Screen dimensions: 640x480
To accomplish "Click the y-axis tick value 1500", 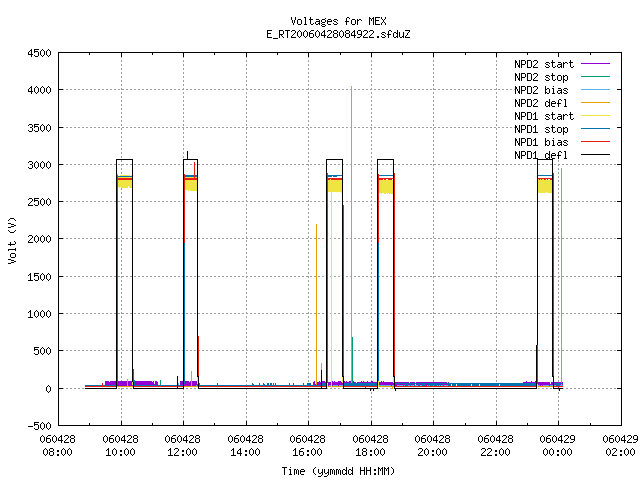I will [39, 277].
